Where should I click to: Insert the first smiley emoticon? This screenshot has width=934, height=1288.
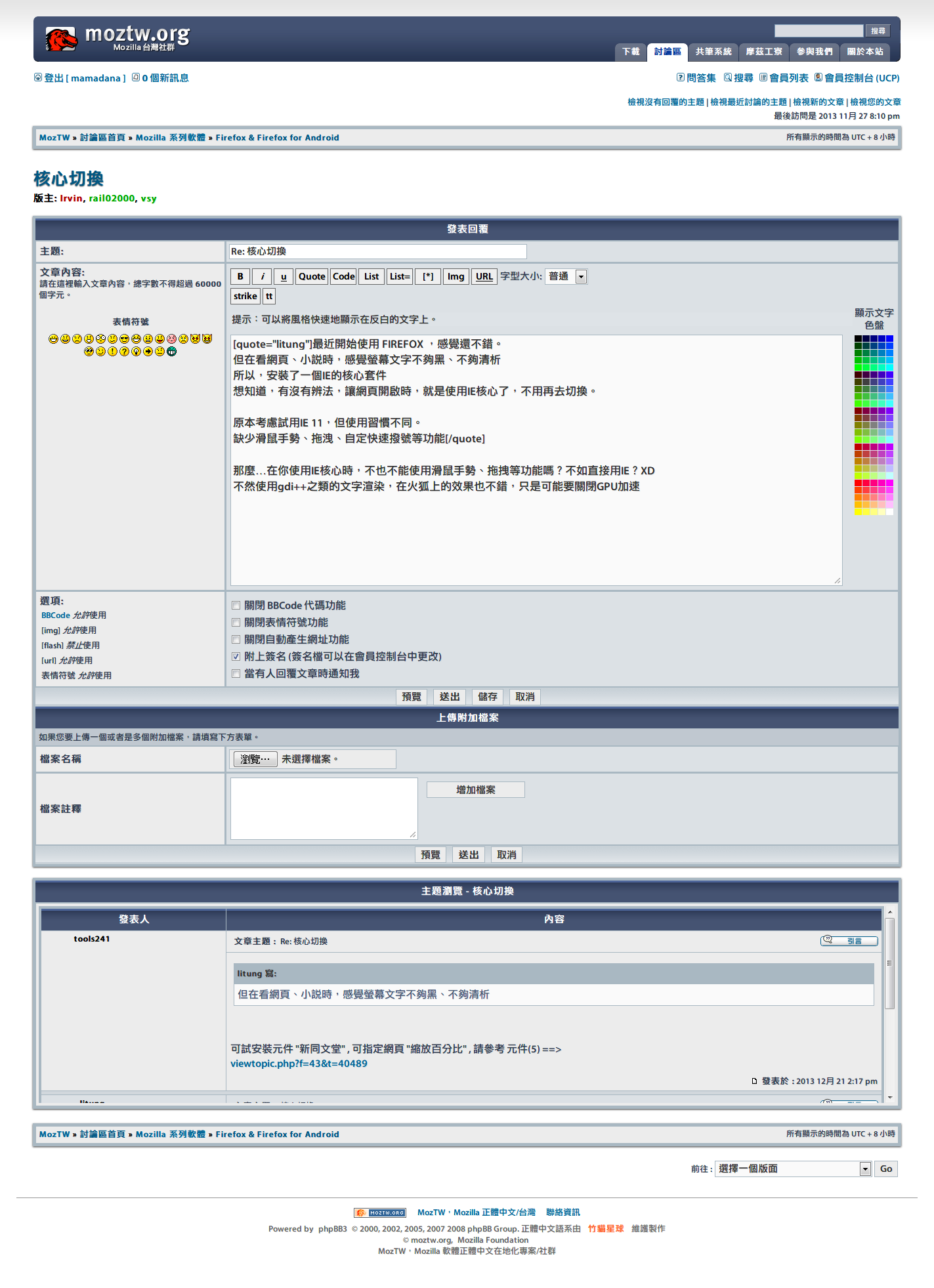(53, 339)
